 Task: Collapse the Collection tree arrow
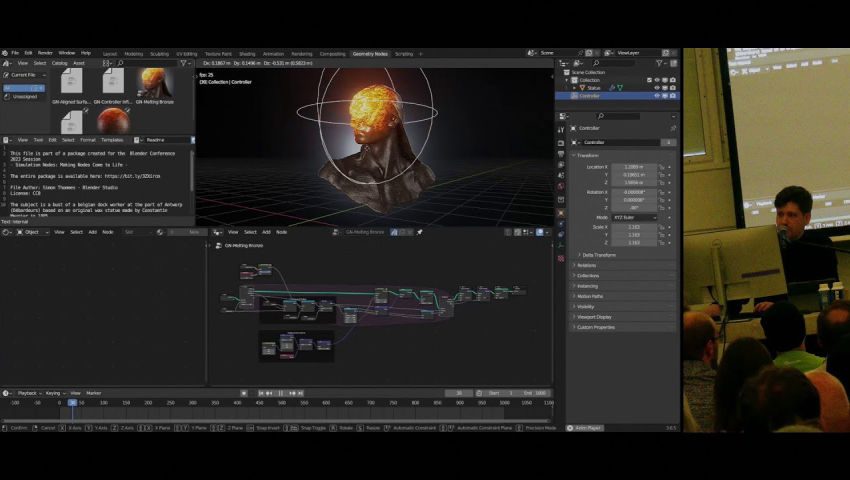point(567,80)
